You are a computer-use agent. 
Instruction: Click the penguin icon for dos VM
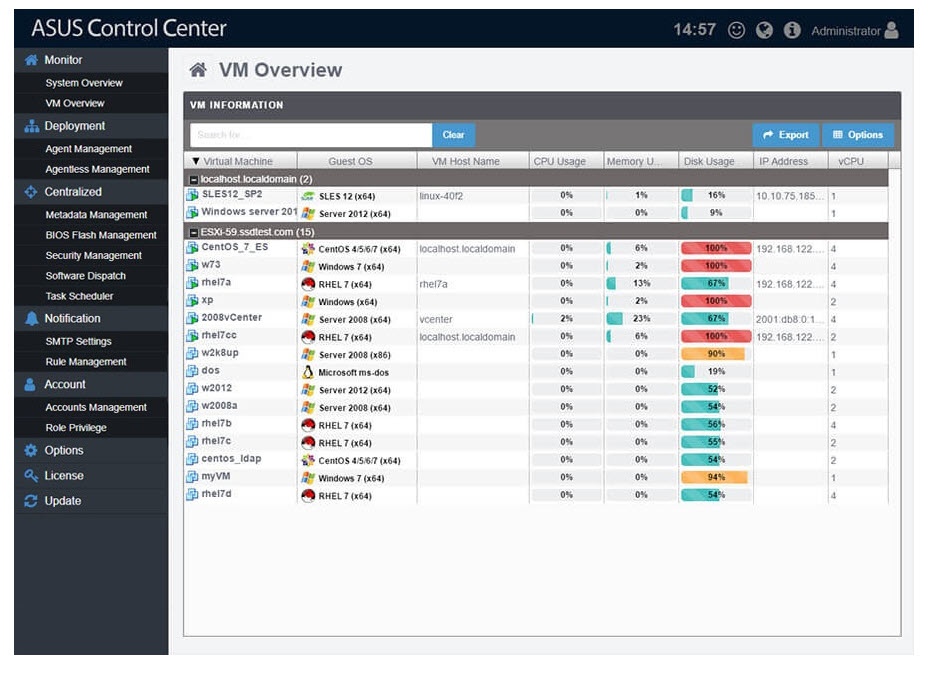coord(308,372)
